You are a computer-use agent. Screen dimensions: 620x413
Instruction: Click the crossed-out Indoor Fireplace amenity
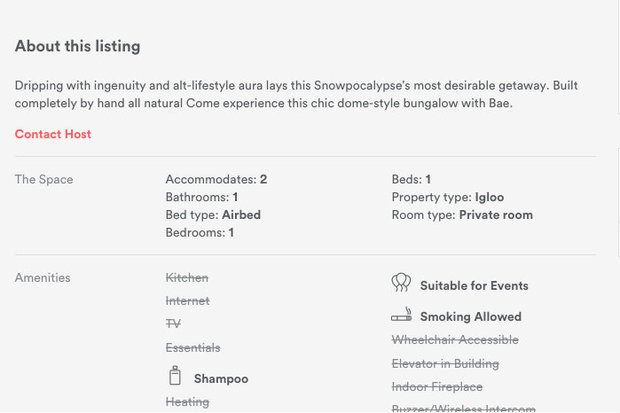click(x=437, y=387)
